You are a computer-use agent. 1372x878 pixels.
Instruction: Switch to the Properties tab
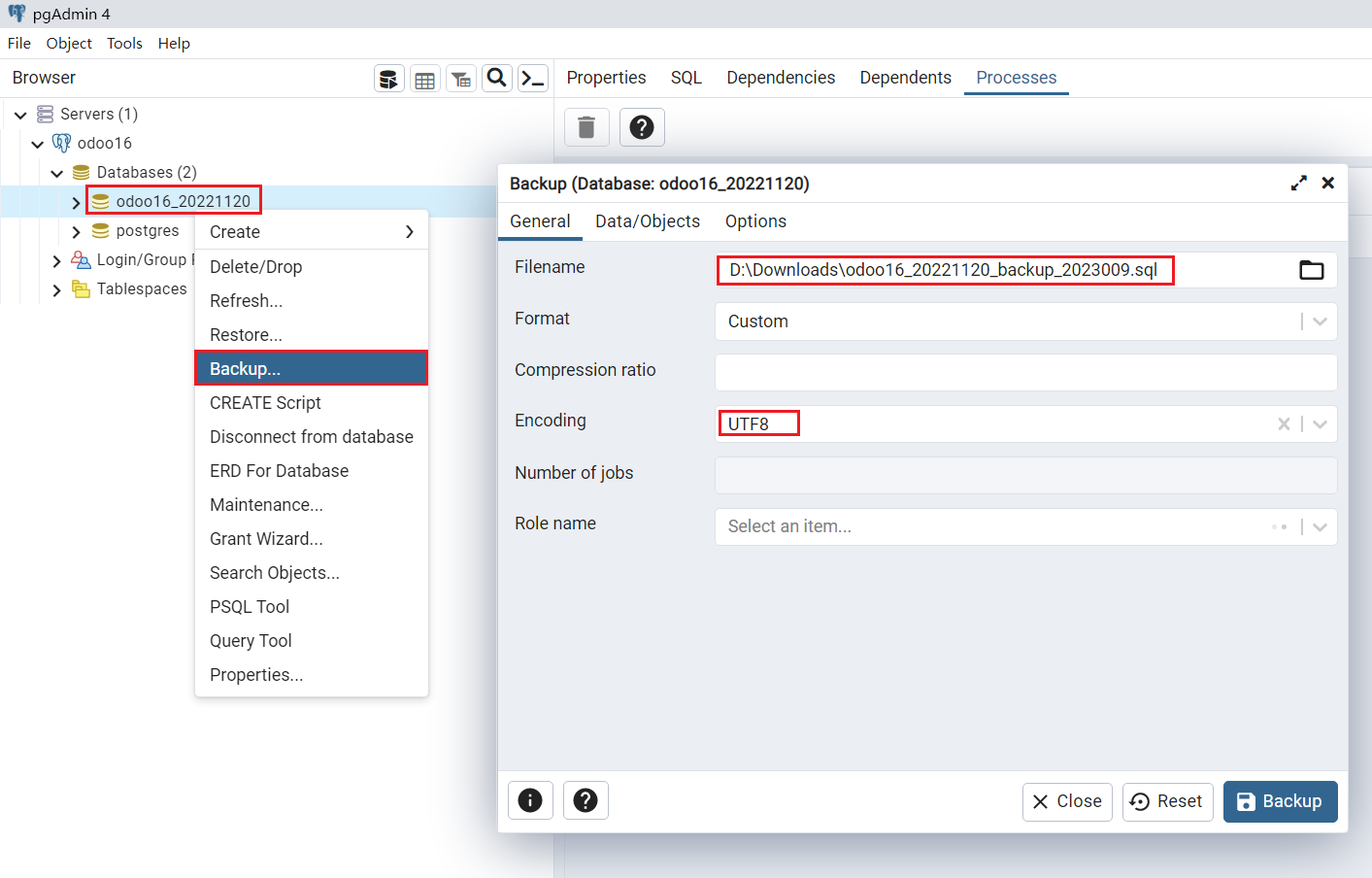click(606, 78)
